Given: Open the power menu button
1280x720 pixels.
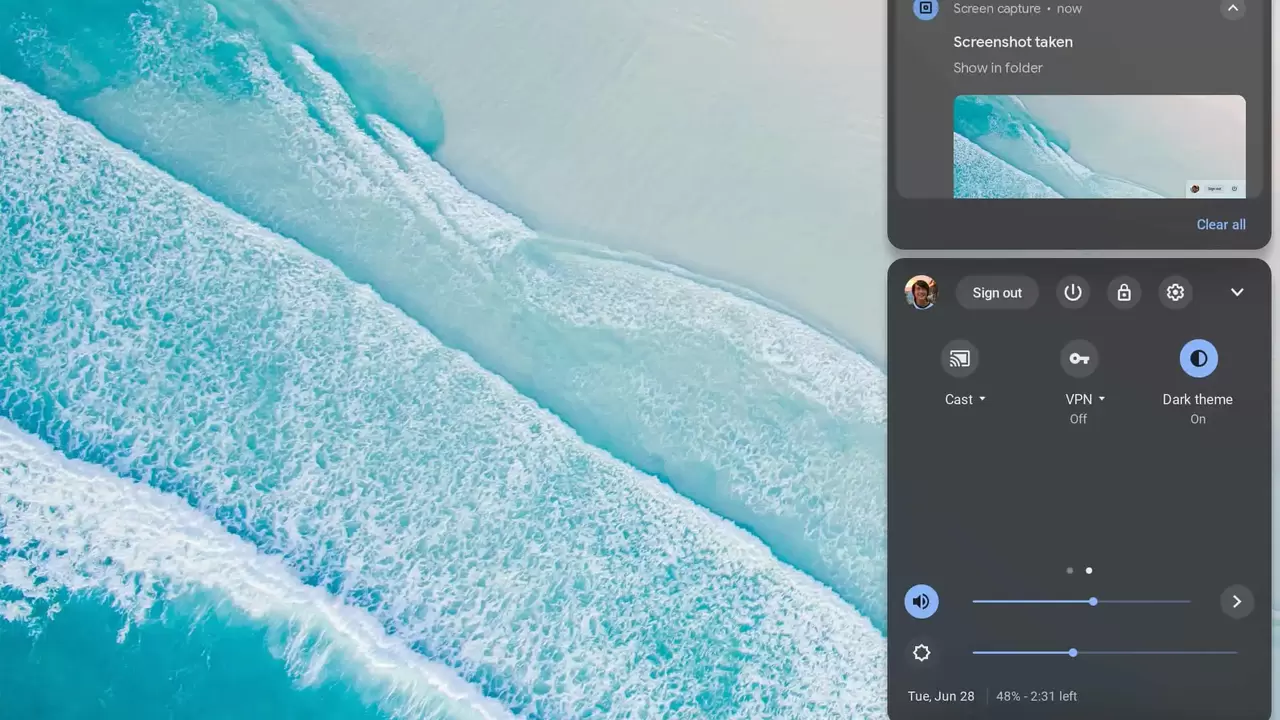Looking at the screenshot, I should pos(1073,293).
